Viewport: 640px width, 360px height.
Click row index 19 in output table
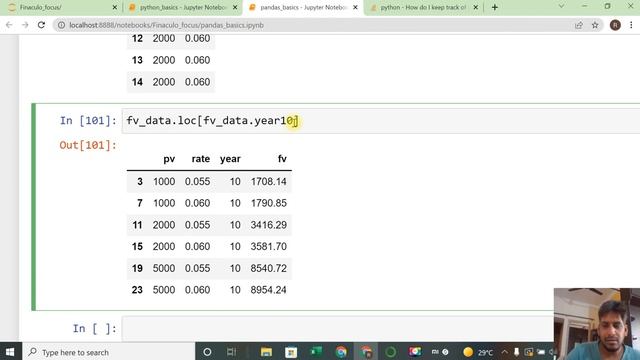137,269
